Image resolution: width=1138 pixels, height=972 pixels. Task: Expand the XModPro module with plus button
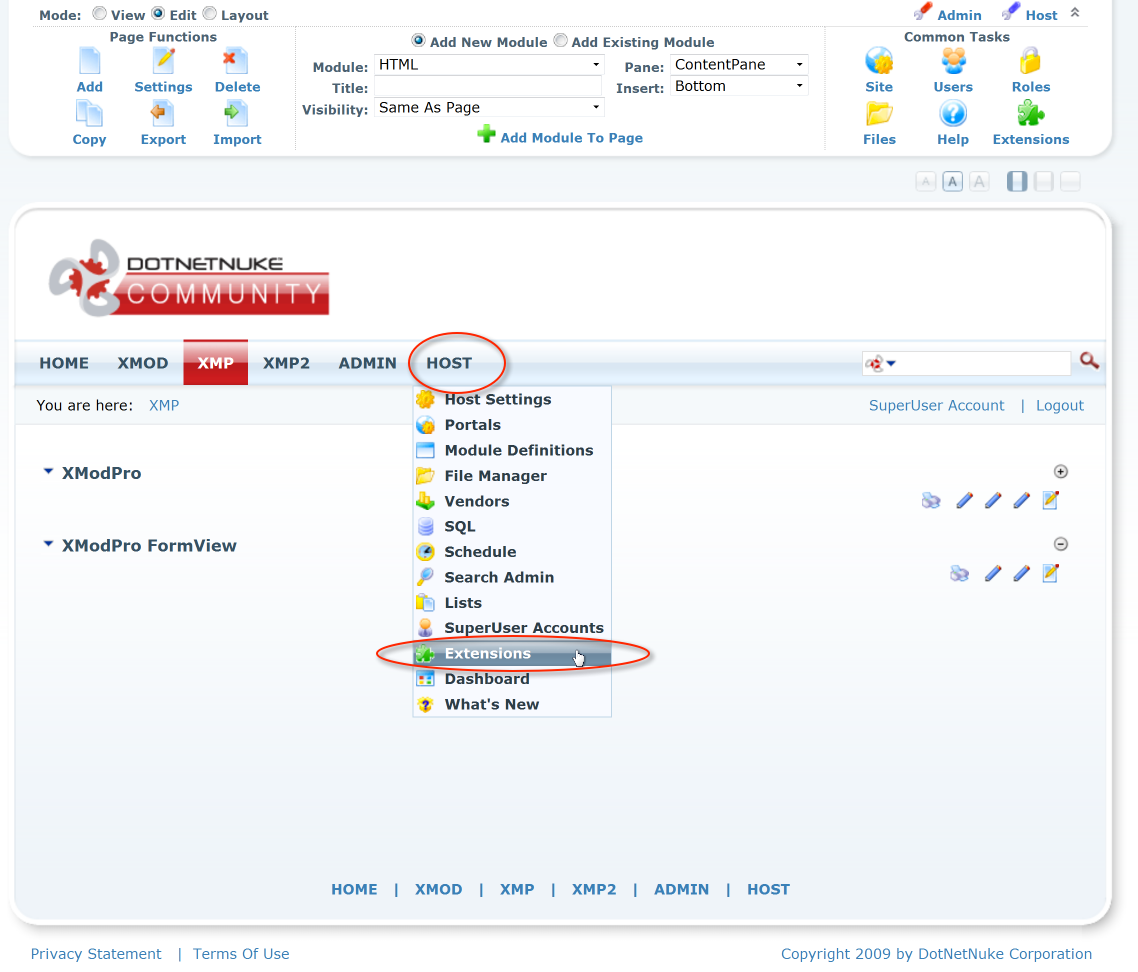click(x=1060, y=472)
